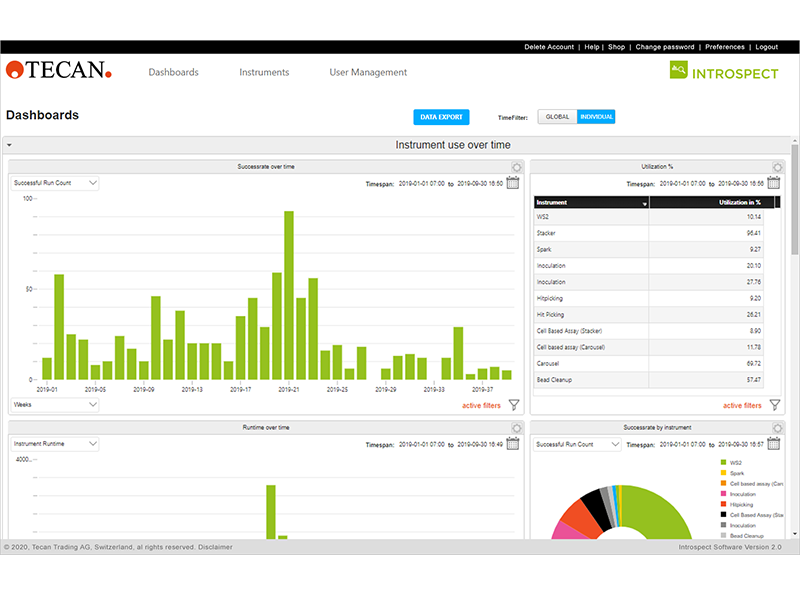Open settings gear of Successrate over time panel
This screenshot has width=800, height=595.
point(515,167)
